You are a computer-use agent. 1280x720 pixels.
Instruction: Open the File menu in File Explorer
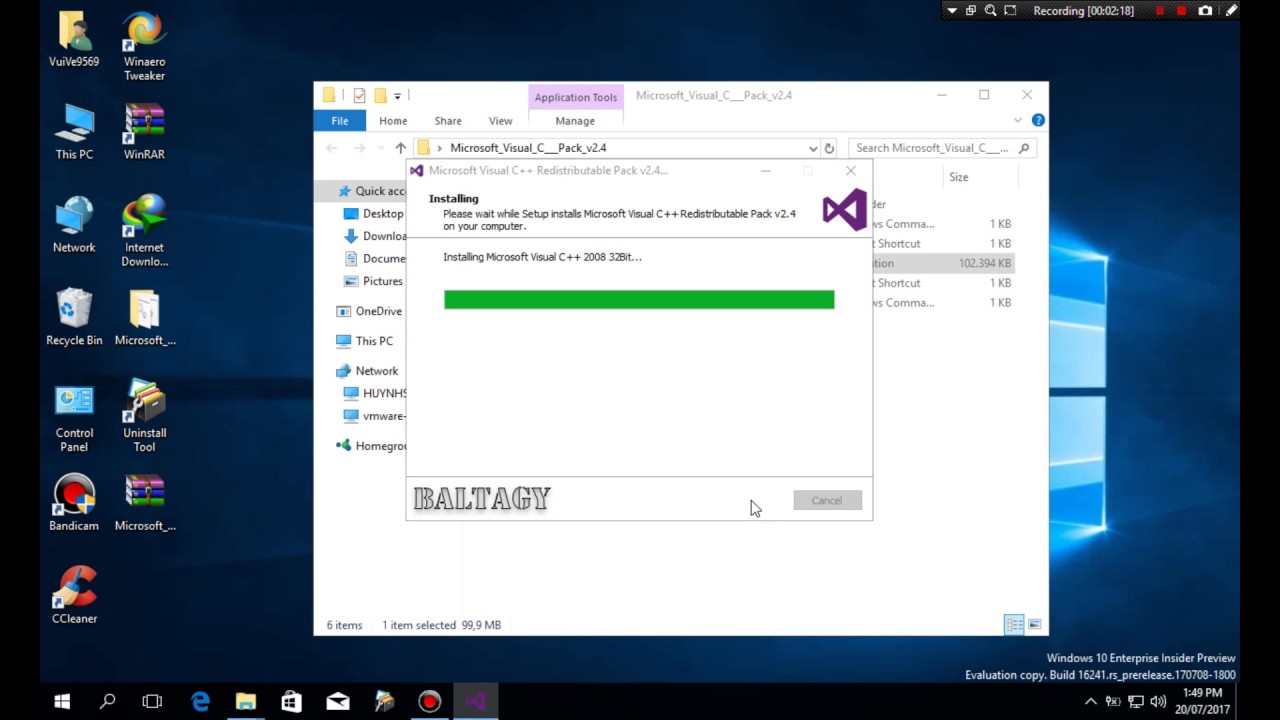[x=340, y=121]
